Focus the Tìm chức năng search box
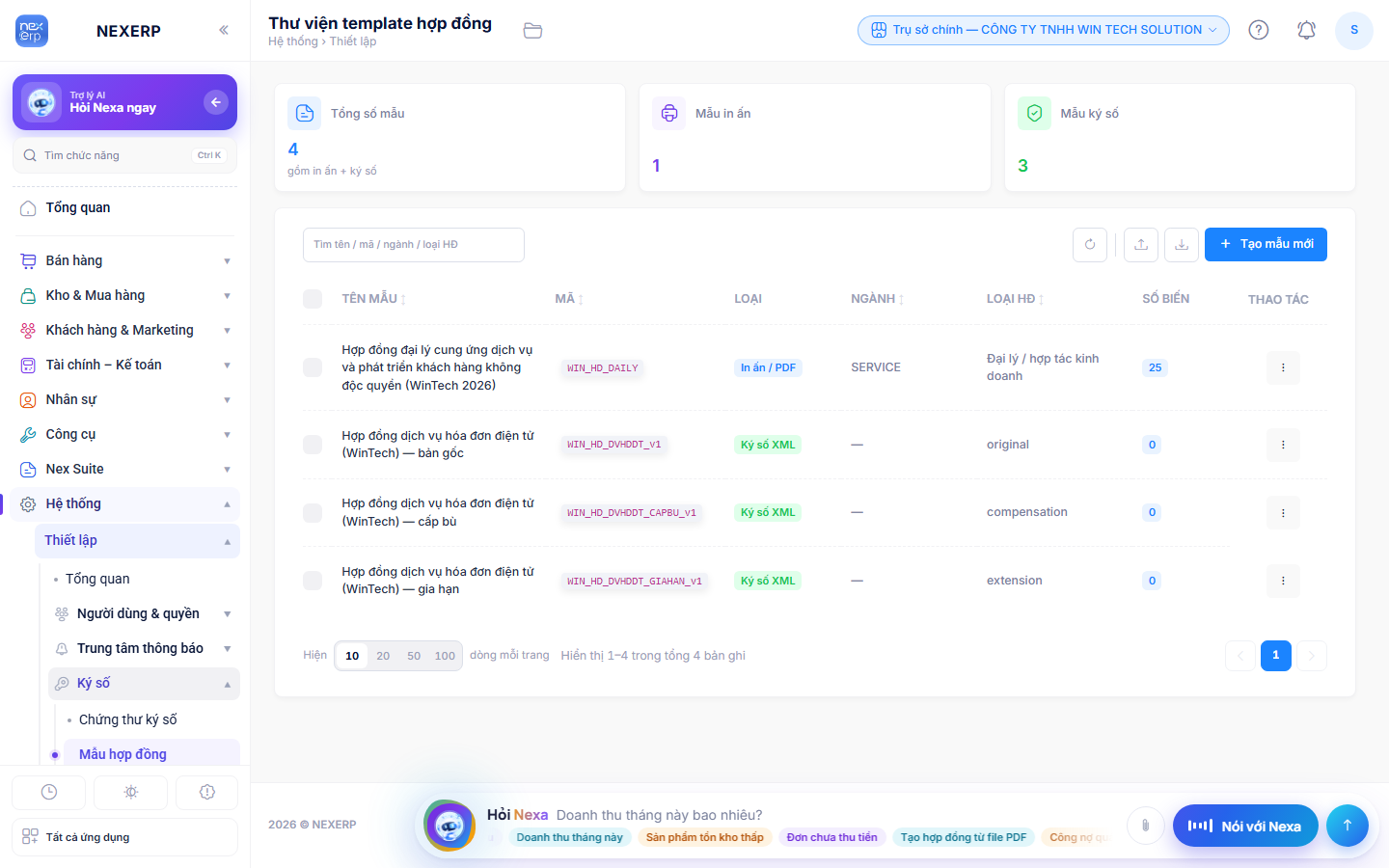This screenshot has height=868, width=1389. coord(124,155)
